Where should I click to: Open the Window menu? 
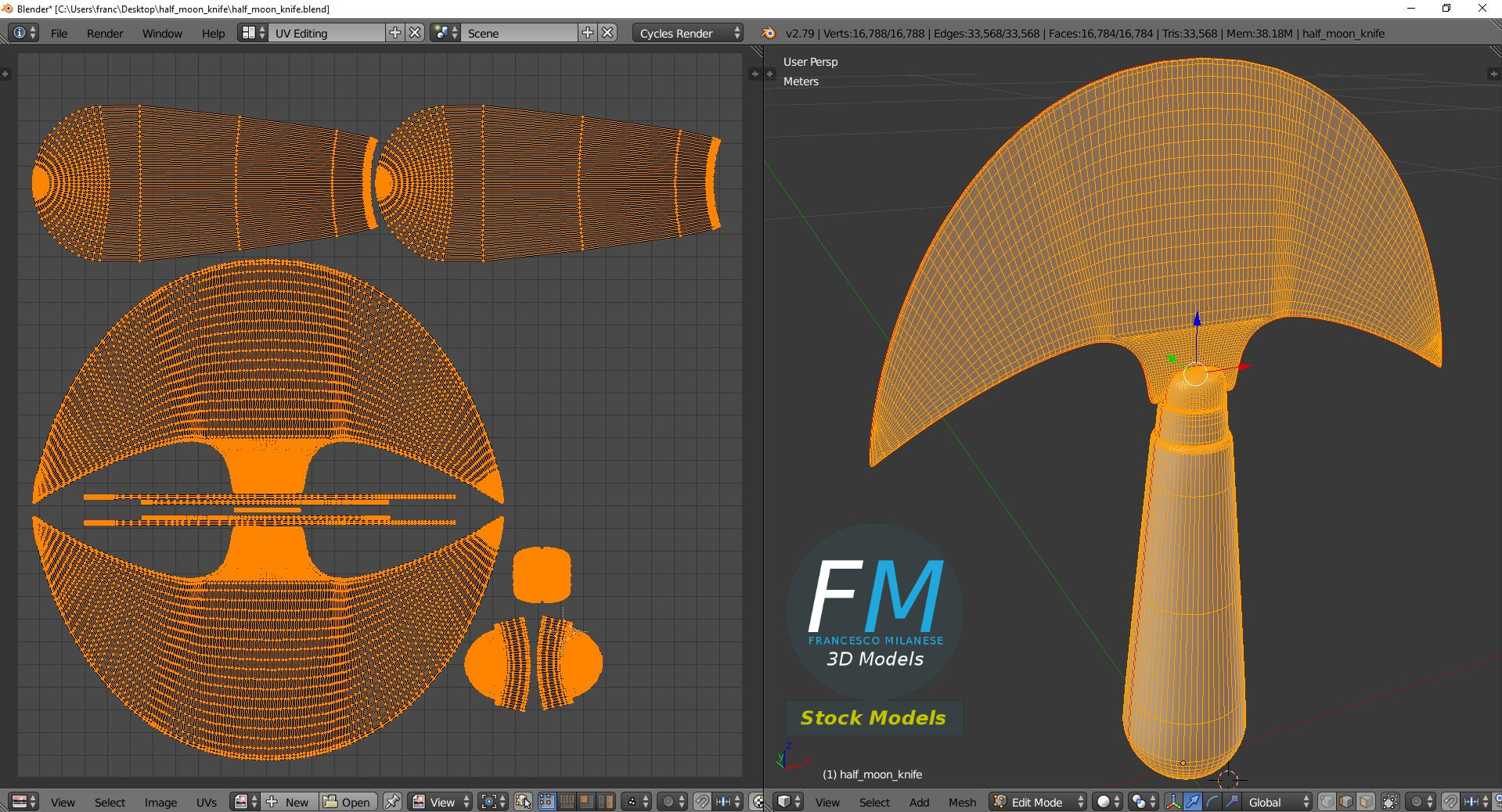(162, 34)
